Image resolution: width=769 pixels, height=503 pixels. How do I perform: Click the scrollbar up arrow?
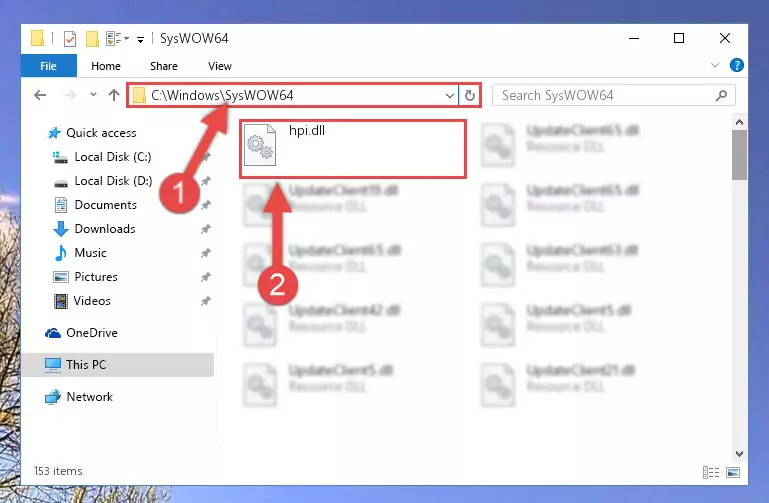click(x=740, y=122)
